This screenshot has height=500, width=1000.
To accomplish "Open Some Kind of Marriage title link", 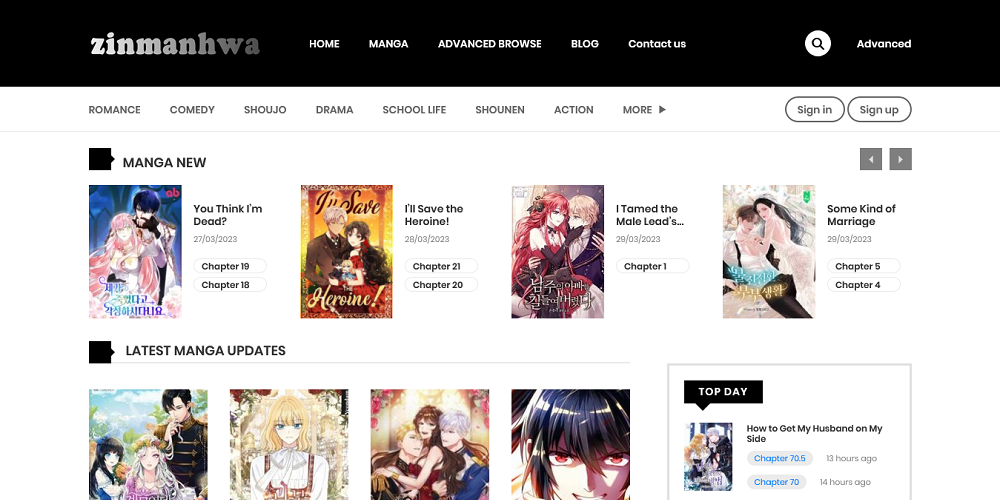I will click(861, 215).
